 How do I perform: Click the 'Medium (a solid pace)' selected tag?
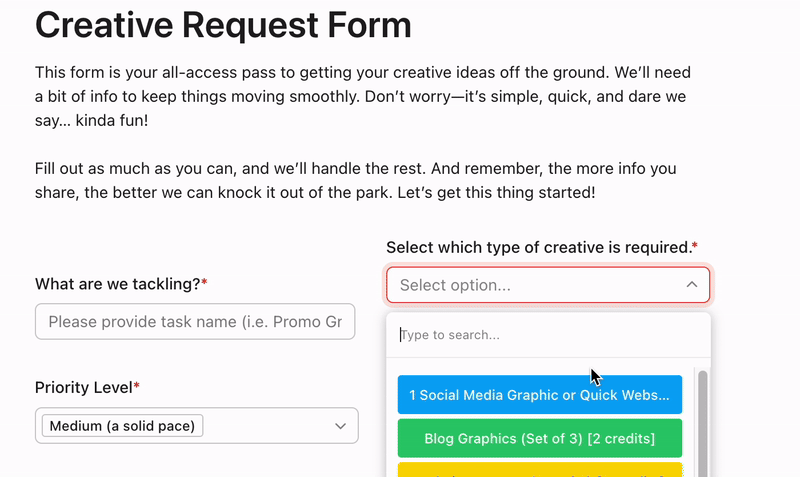point(122,425)
